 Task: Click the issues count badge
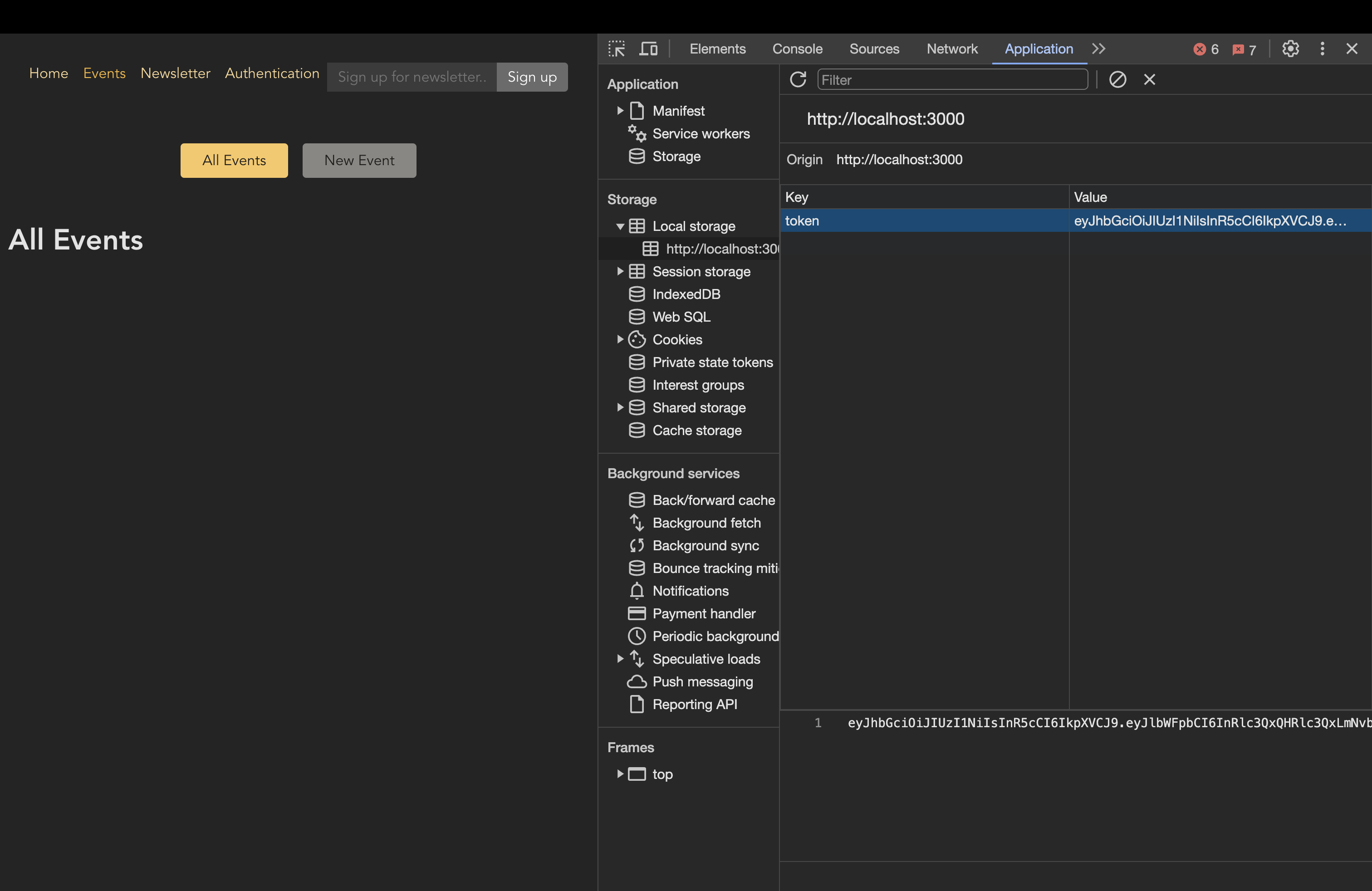click(1244, 49)
